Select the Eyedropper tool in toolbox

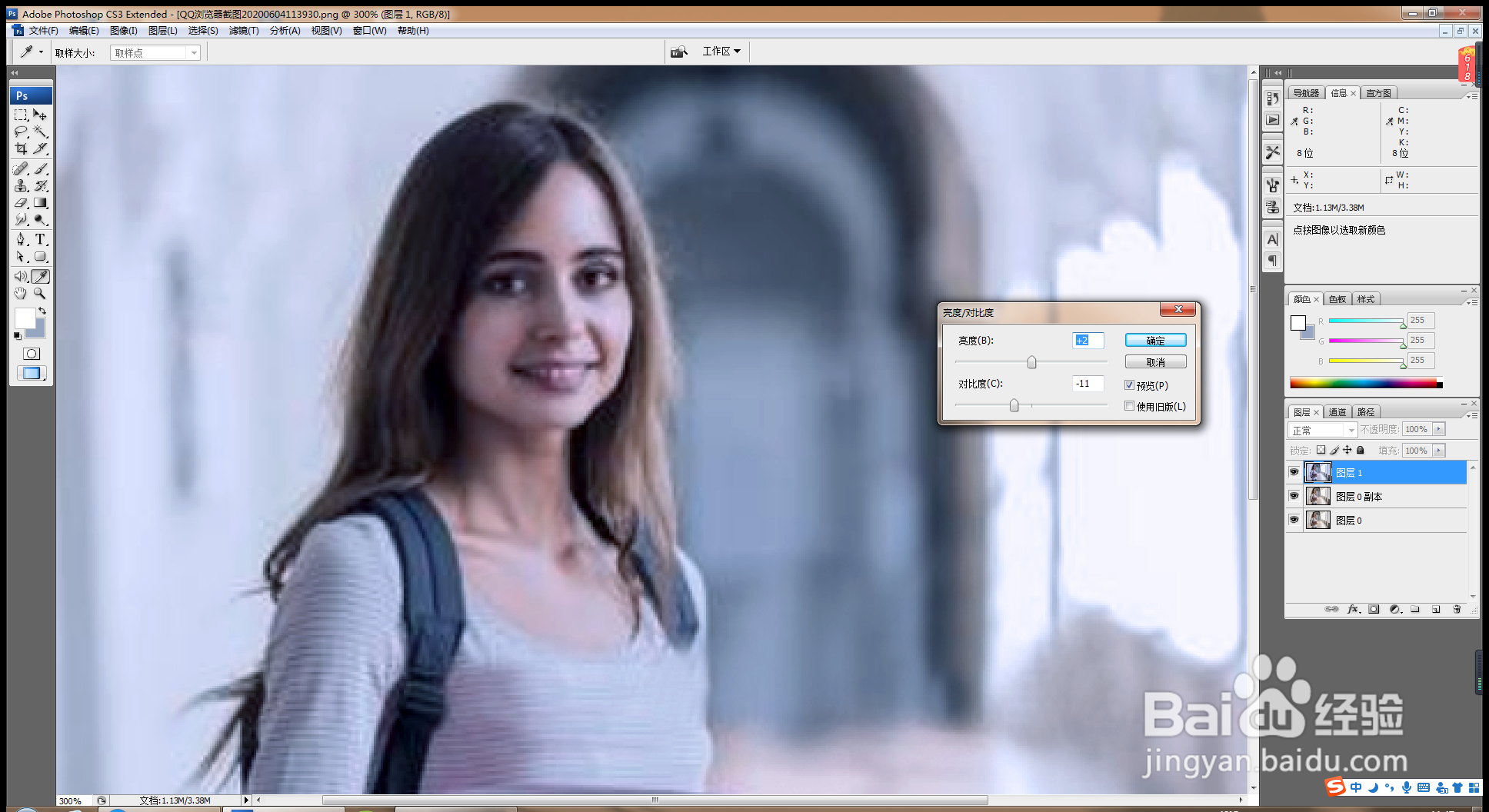pyautogui.click(x=41, y=276)
